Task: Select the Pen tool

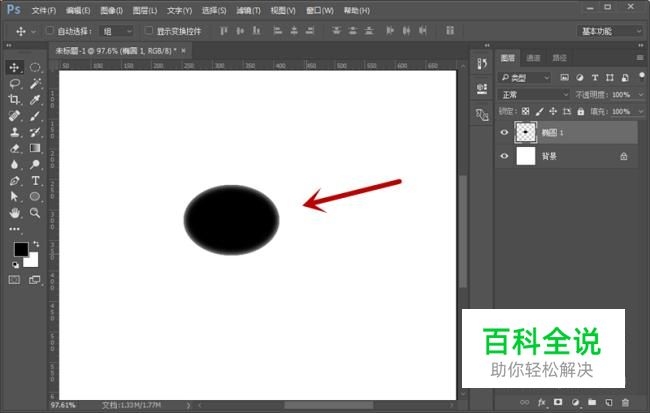Action: pos(15,180)
